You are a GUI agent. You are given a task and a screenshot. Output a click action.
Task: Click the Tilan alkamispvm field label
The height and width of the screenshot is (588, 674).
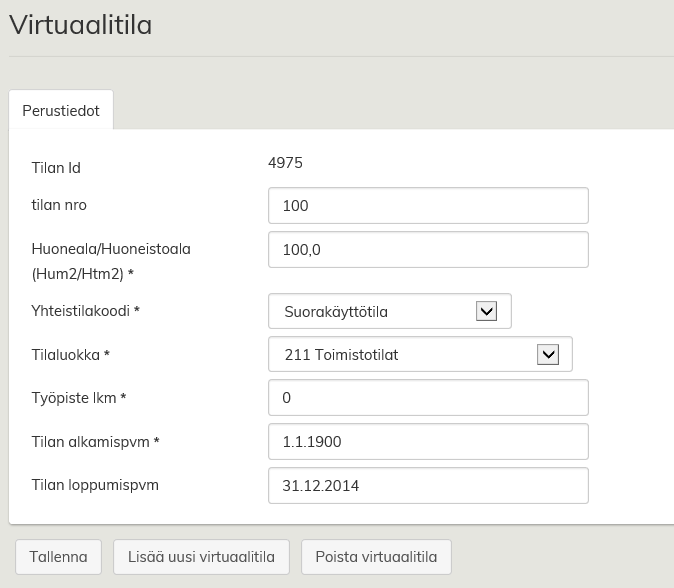pos(96,441)
